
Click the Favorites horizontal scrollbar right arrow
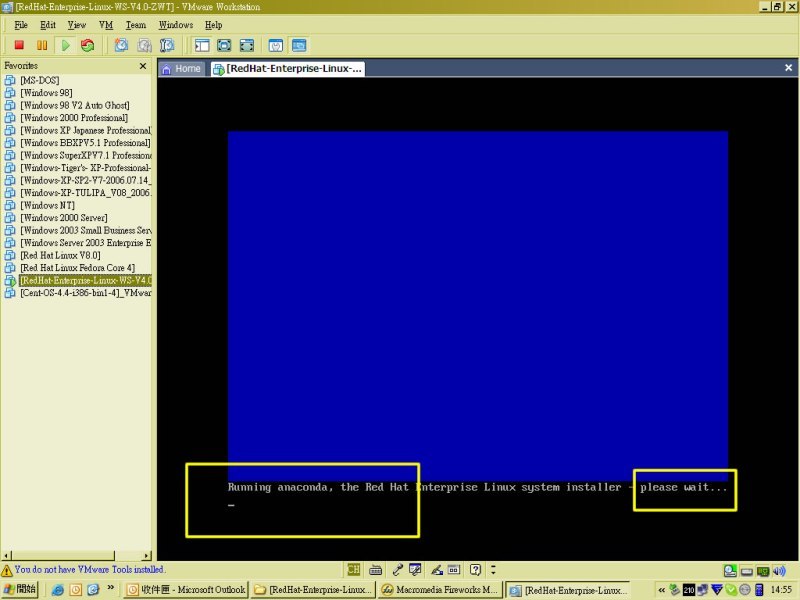click(147, 555)
